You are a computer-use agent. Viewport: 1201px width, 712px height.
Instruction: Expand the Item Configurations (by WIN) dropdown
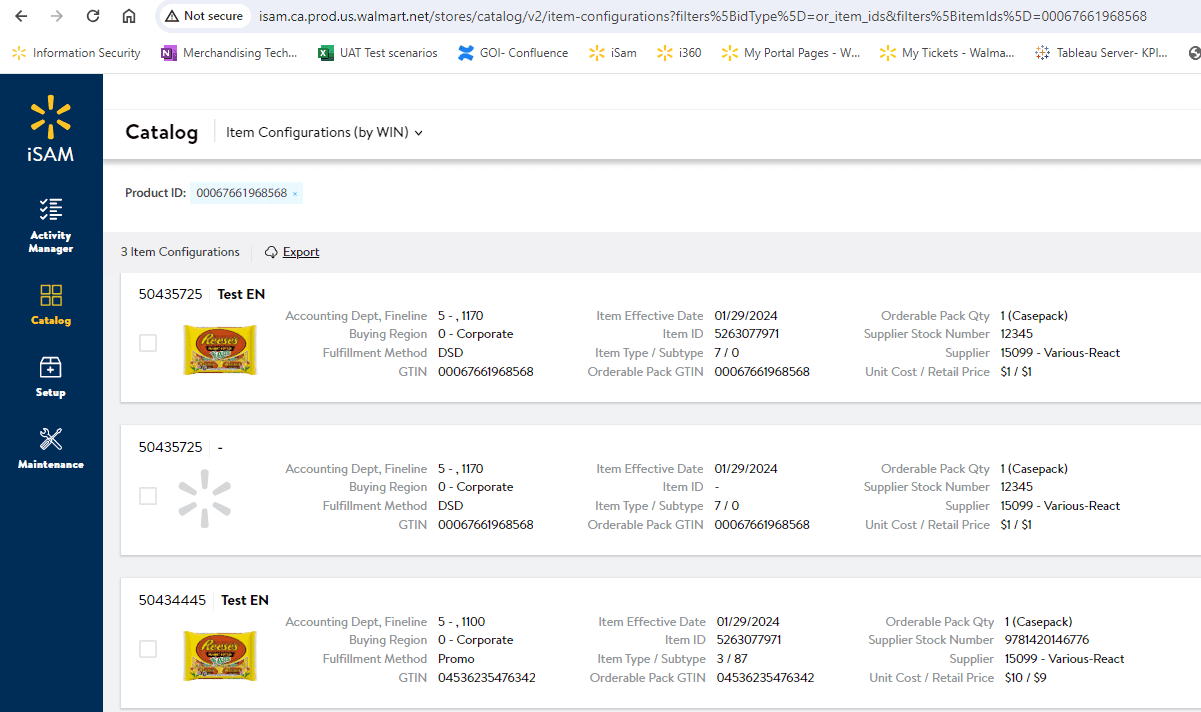[325, 132]
